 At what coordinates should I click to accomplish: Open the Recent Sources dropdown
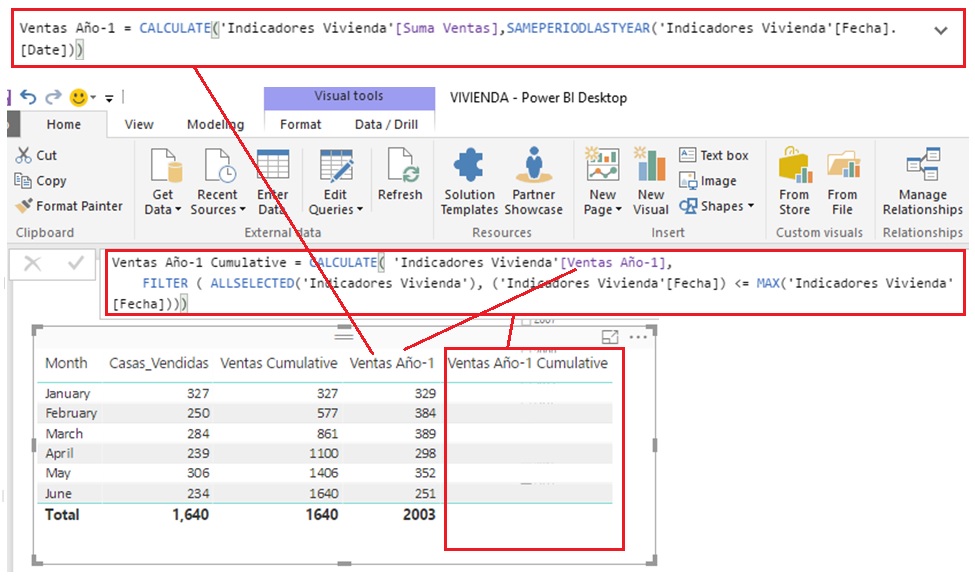coord(218,182)
